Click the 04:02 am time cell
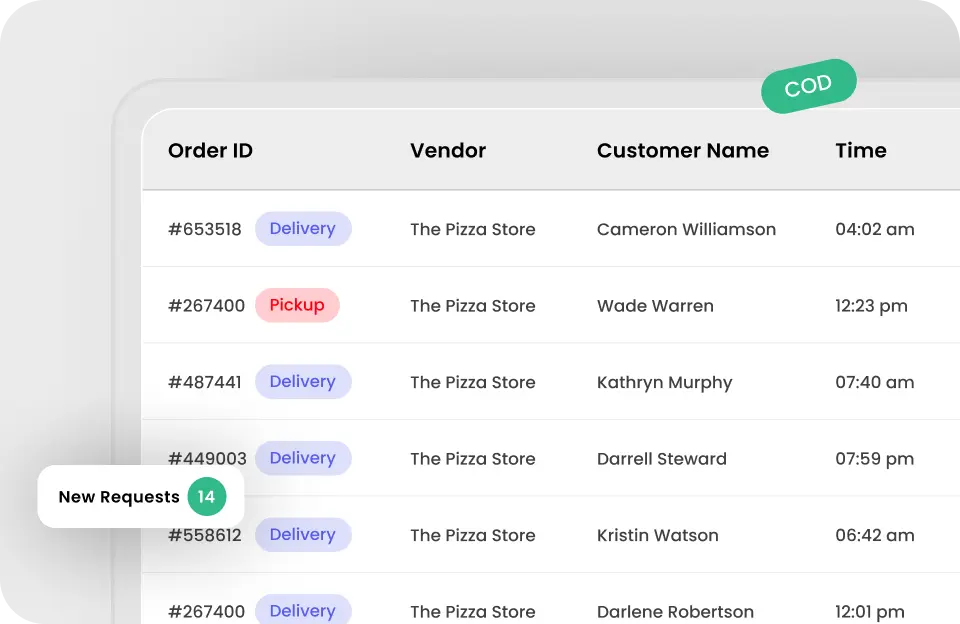 tap(875, 229)
